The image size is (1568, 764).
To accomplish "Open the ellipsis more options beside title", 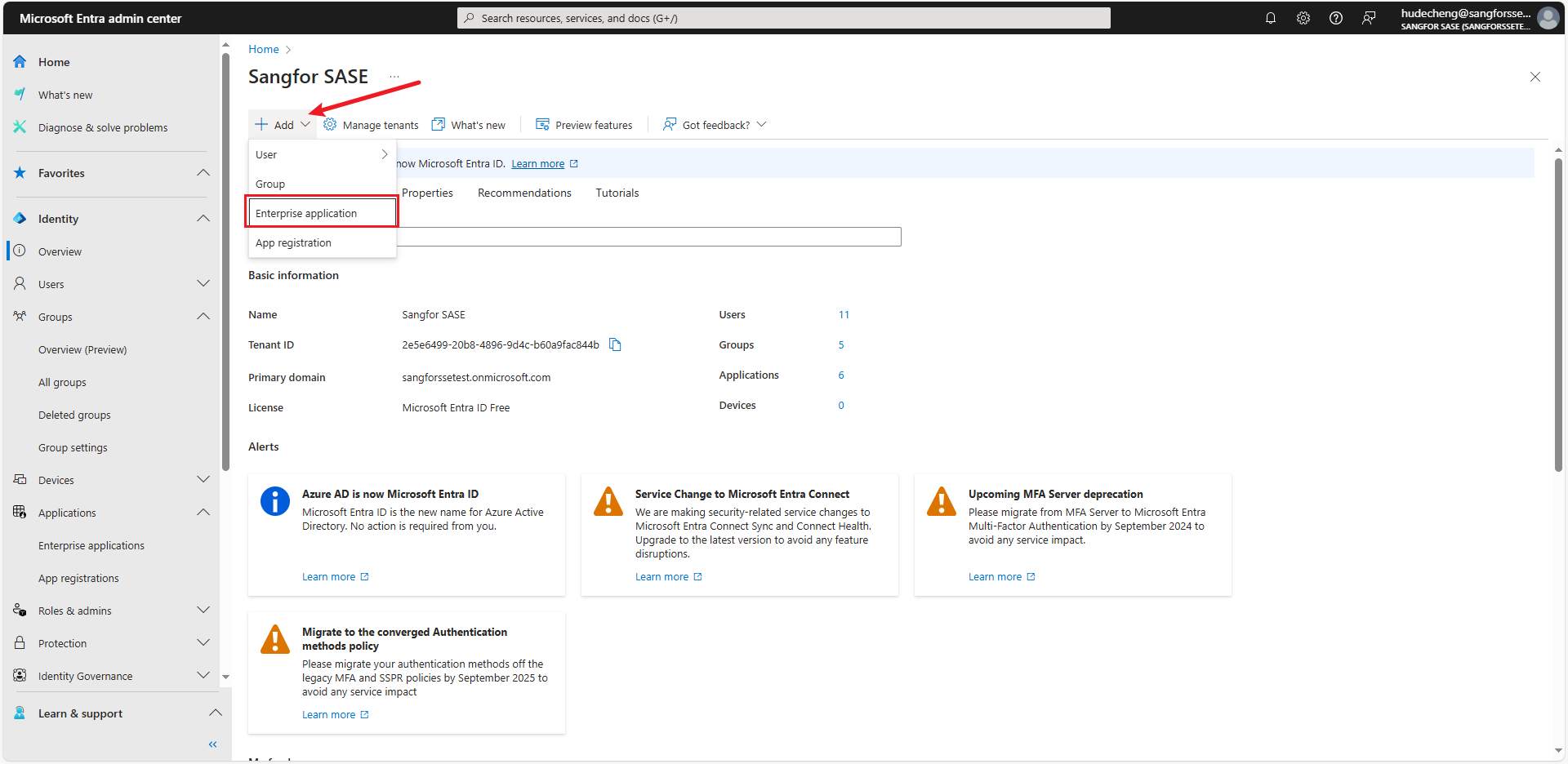I will coord(394,77).
